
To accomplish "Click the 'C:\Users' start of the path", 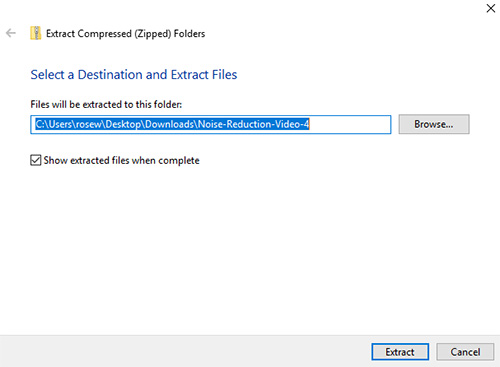I will click(53, 124).
